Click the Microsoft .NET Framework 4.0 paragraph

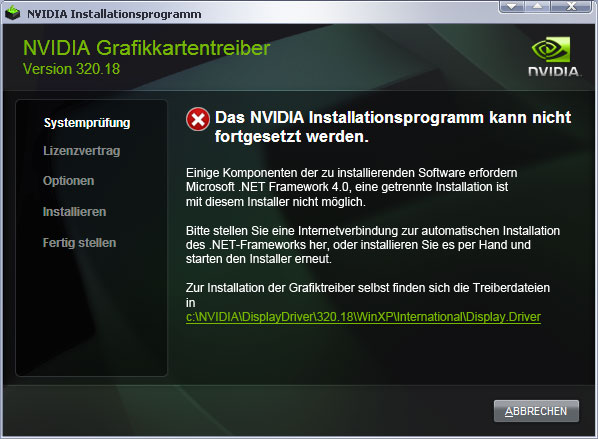[x=351, y=187]
